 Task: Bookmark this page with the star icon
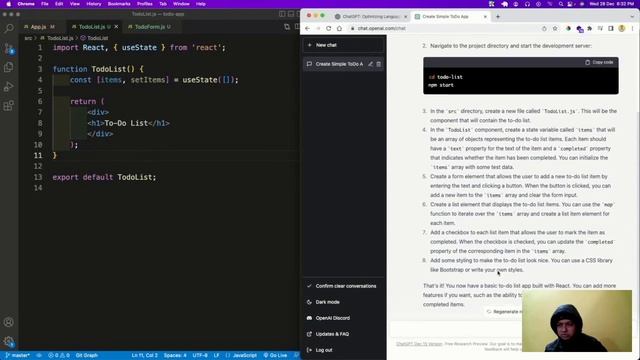(x=555, y=29)
